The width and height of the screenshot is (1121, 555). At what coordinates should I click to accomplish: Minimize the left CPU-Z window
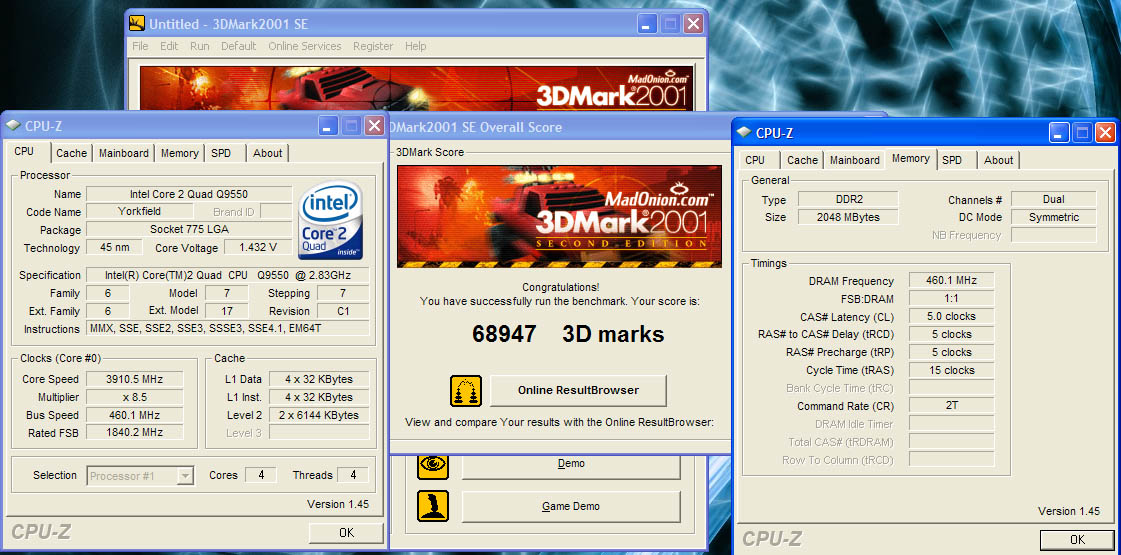tap(328, 126)
